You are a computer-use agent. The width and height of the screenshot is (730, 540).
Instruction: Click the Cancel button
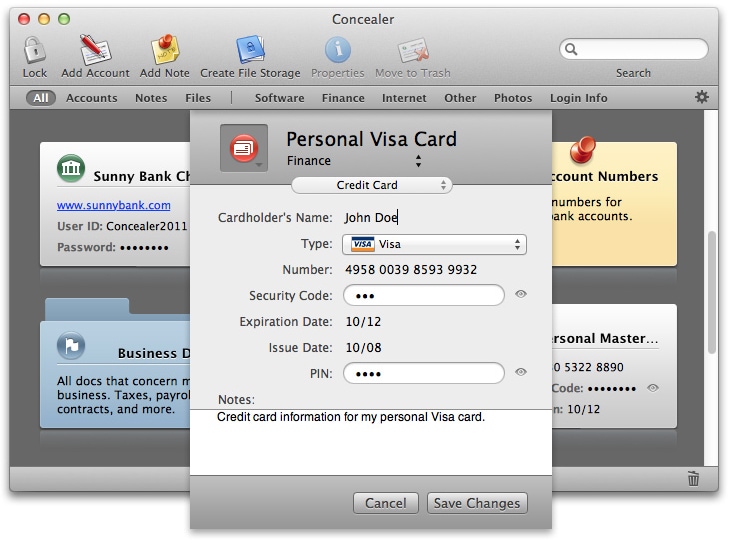click(385, 503)
